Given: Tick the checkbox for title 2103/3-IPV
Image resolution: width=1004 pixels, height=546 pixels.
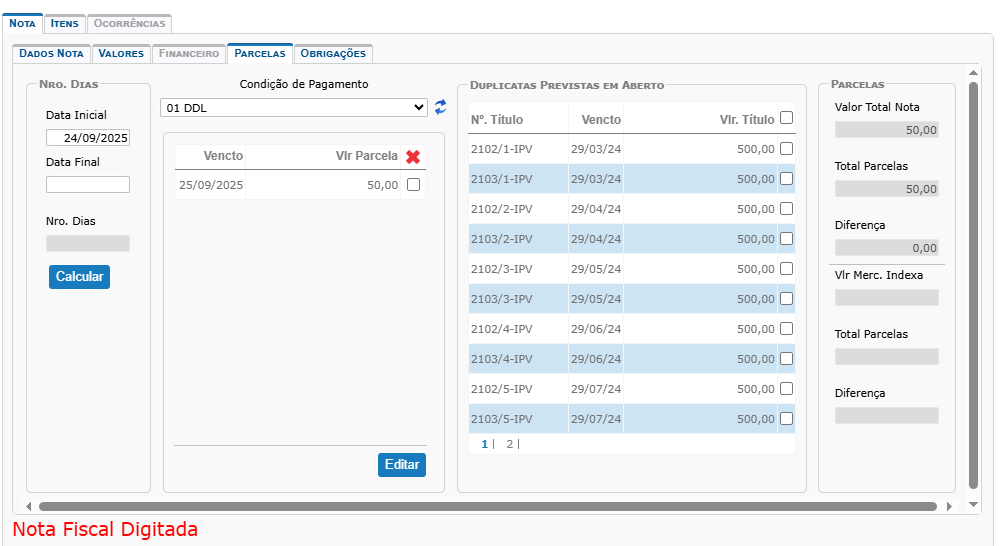Looking at the screenshot, I should click(x=786, y=299).
